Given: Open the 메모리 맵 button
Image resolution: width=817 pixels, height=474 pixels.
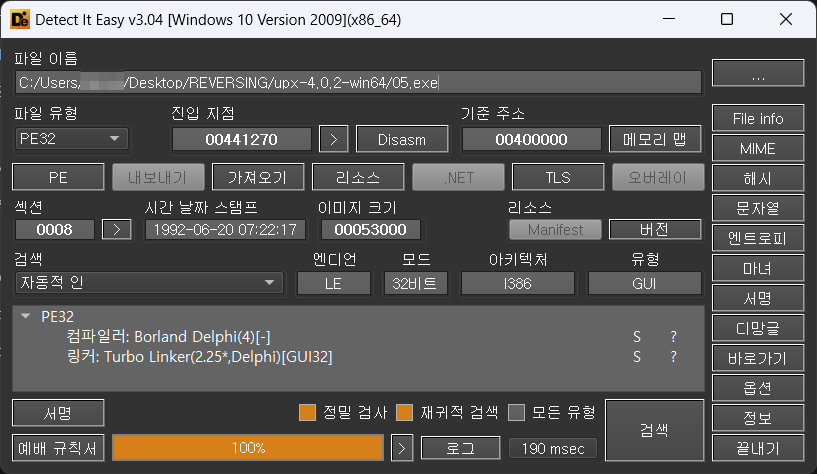Looking at the screenshot, I should click(655, 140).
